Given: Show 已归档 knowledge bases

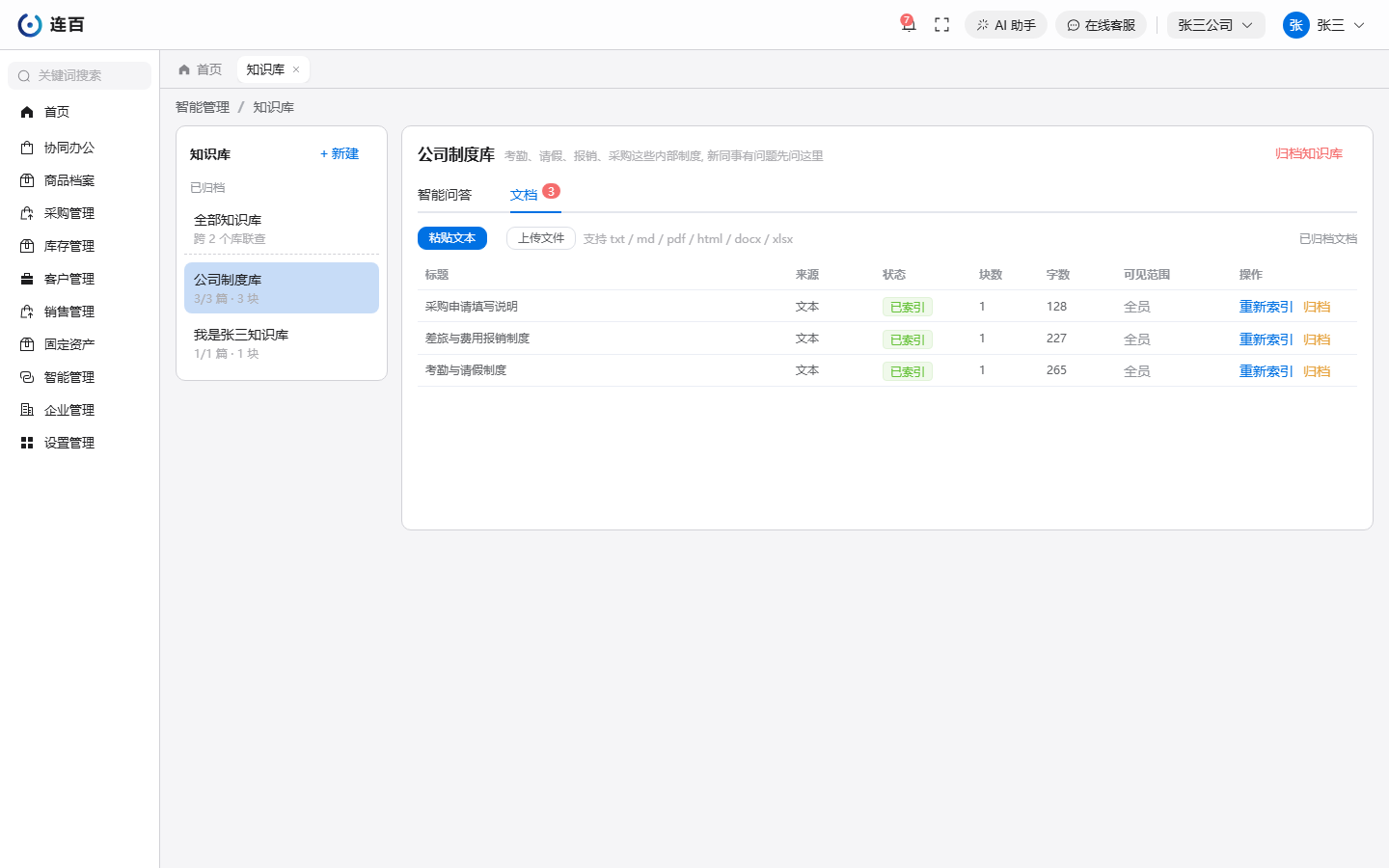Looking at the screenshot, I should point(207,187).
